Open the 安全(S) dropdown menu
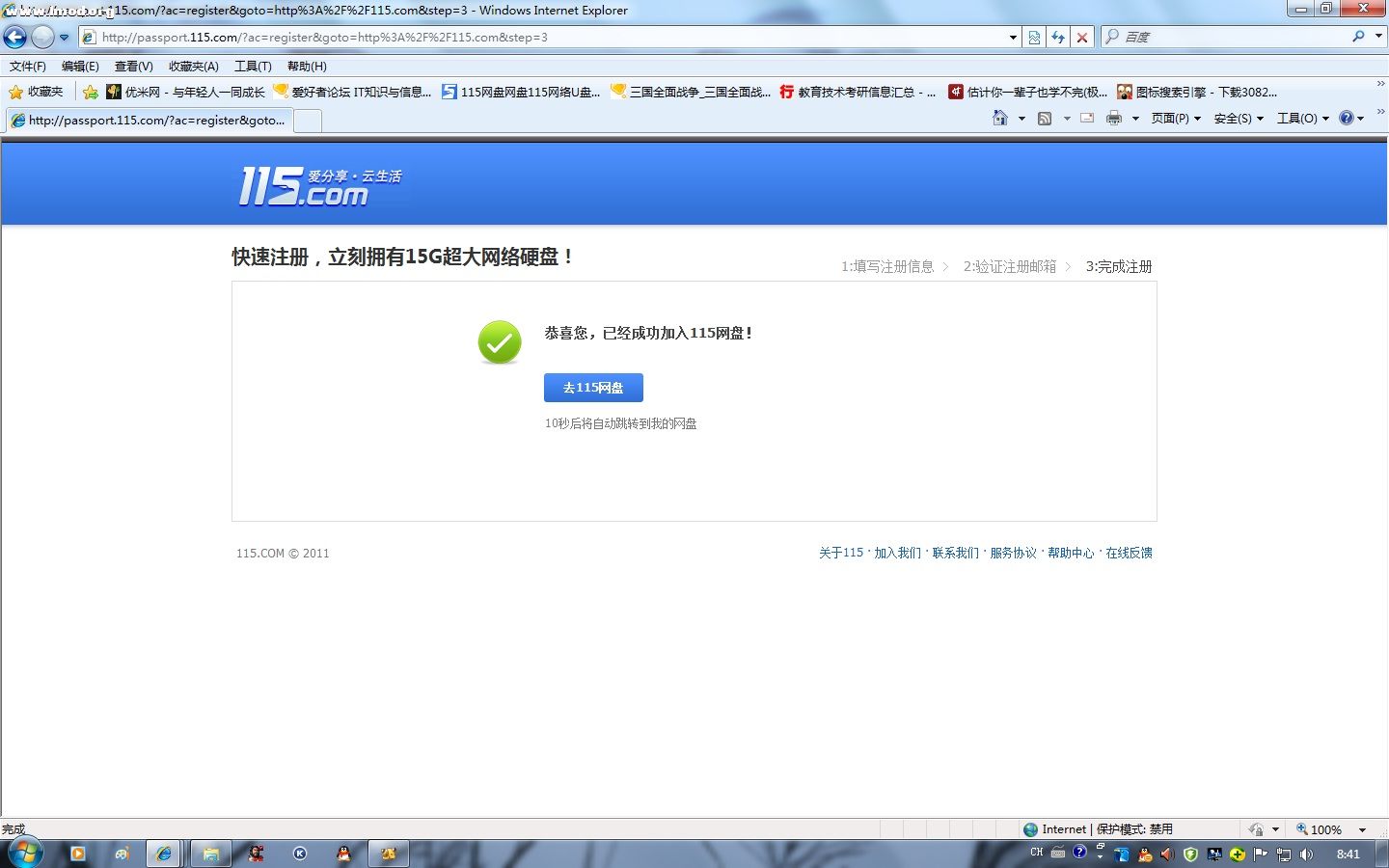Image resolution: width=1389 pixels, height=868 pixels. coord(1235,118)
